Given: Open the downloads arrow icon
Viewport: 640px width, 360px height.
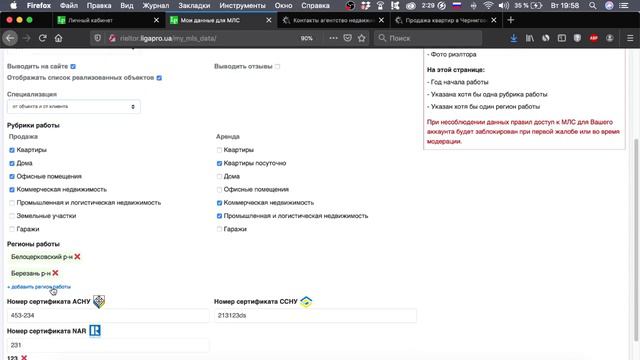Looking at the screenshot, I should click(513, 38).
